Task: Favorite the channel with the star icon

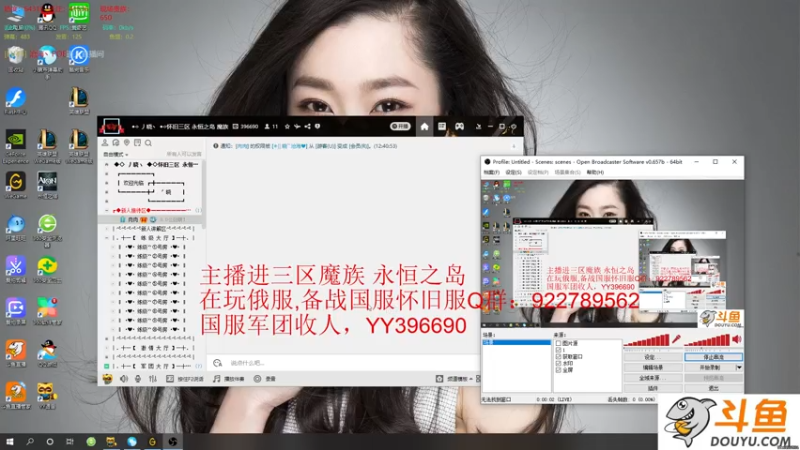Action: coord(287,127)
